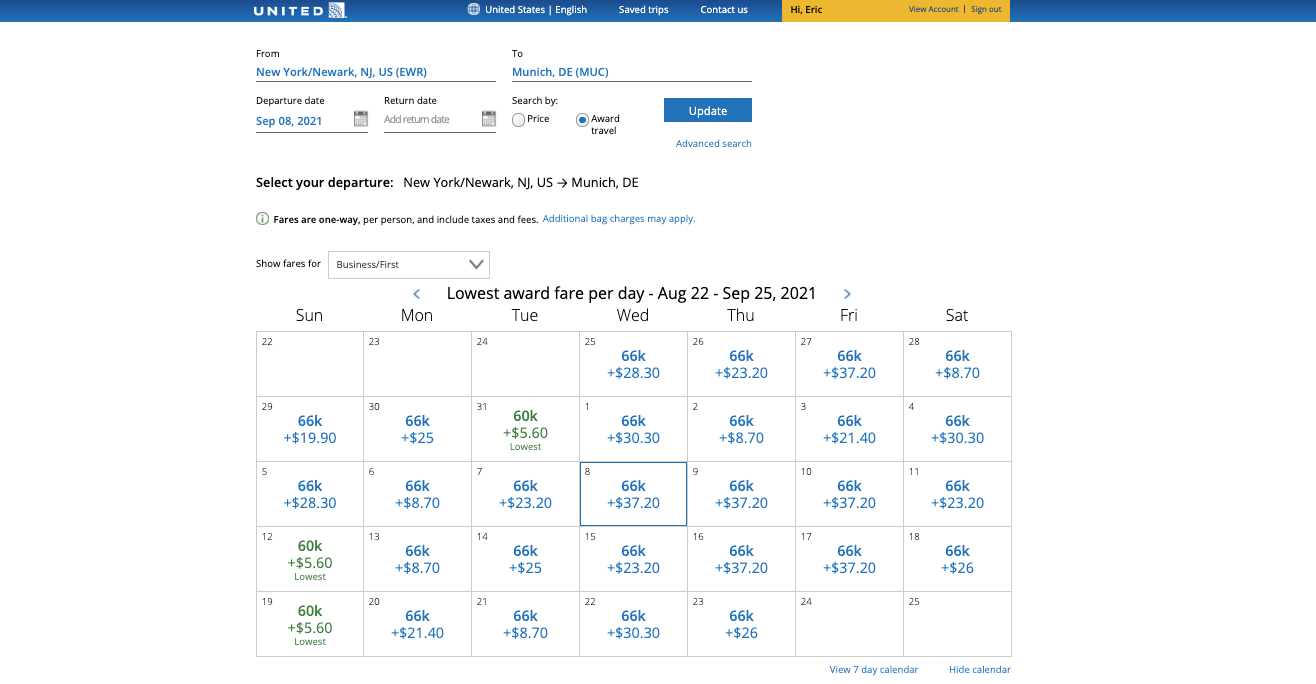Click the View Account link
This screenshot has width=1316, height=684.
(x=933, y=10)
